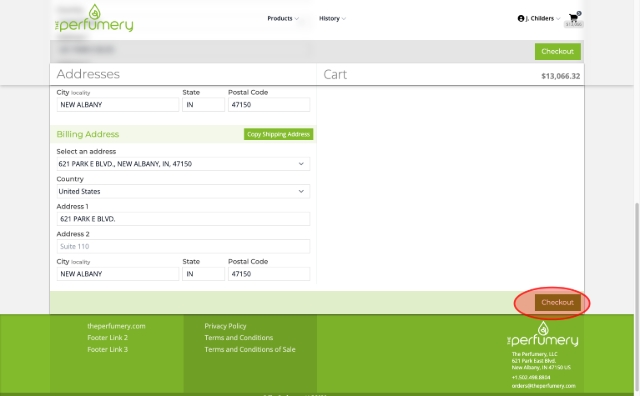Click The Perfumery logo in the header
The image size is (640, 396).
click(x=94, y=18)
